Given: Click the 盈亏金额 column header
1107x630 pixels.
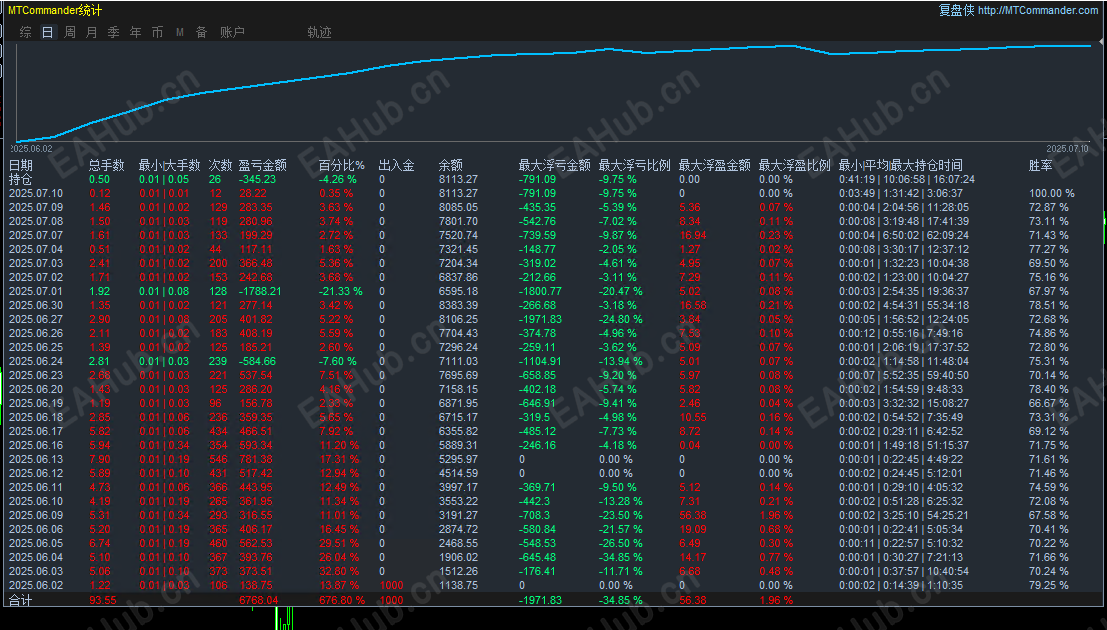Looking at the screenshot, I should tap(263, 165).
